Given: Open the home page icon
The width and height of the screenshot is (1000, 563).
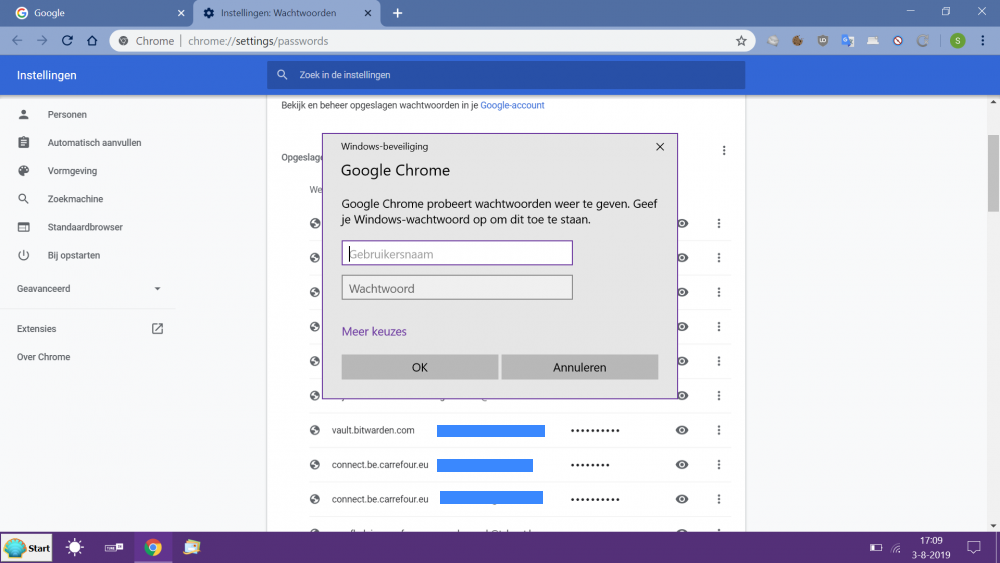Looking at the screenshot, I should click(x=92, y=41).
